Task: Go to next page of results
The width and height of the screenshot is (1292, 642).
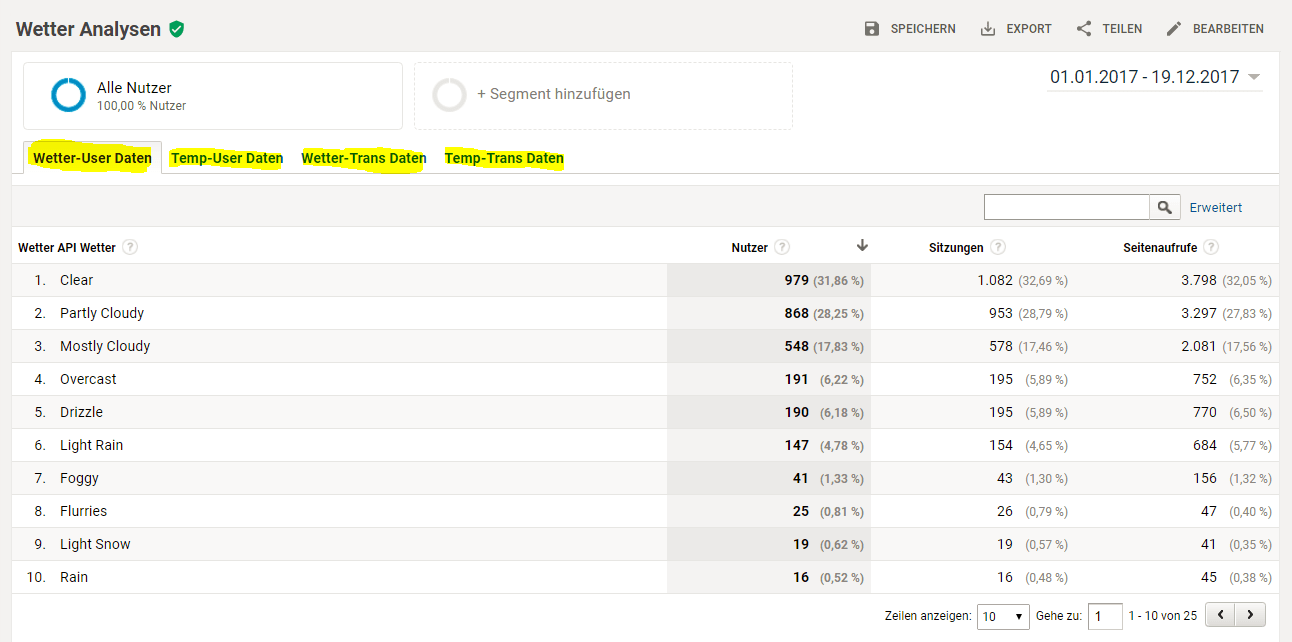Action: pyautogui.click(x=1250, y=615)
